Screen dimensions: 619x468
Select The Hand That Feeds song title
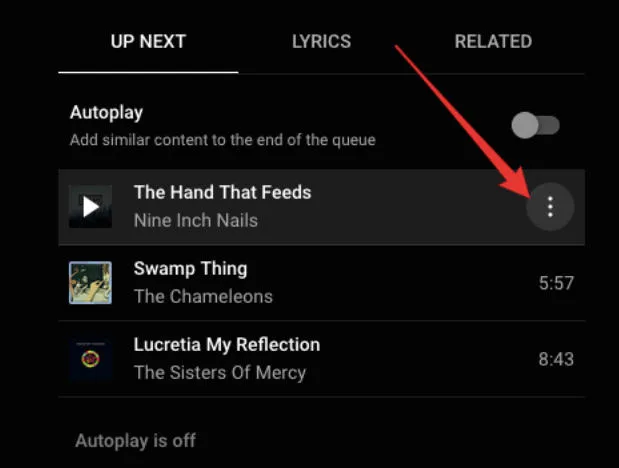[223, 192]
